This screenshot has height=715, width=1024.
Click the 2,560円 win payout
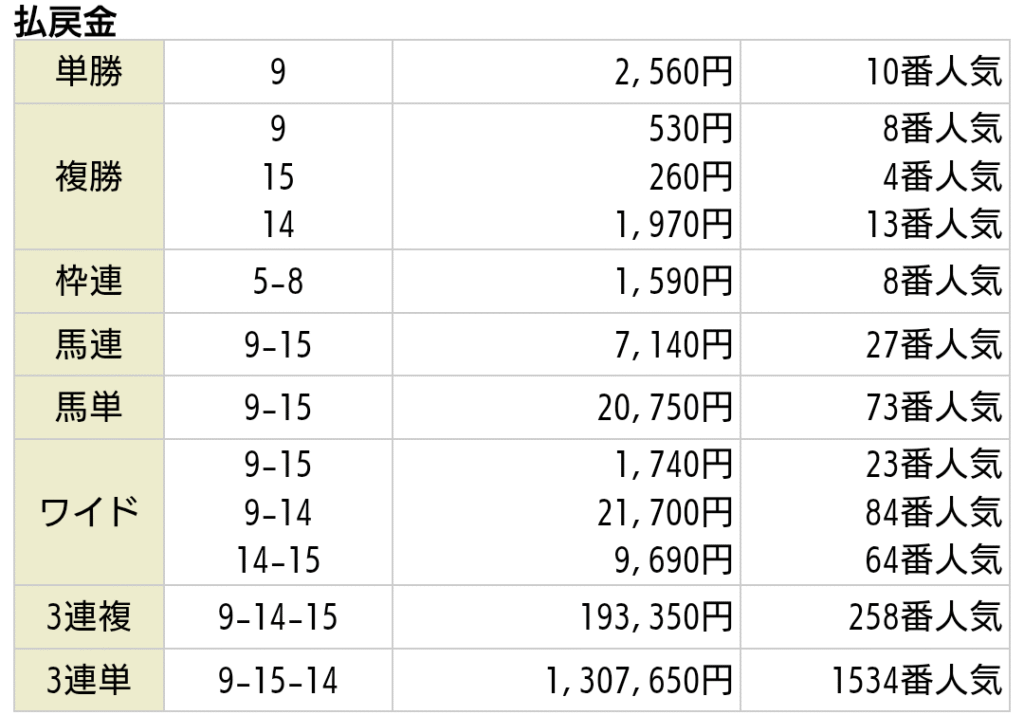tap(673, 72)
